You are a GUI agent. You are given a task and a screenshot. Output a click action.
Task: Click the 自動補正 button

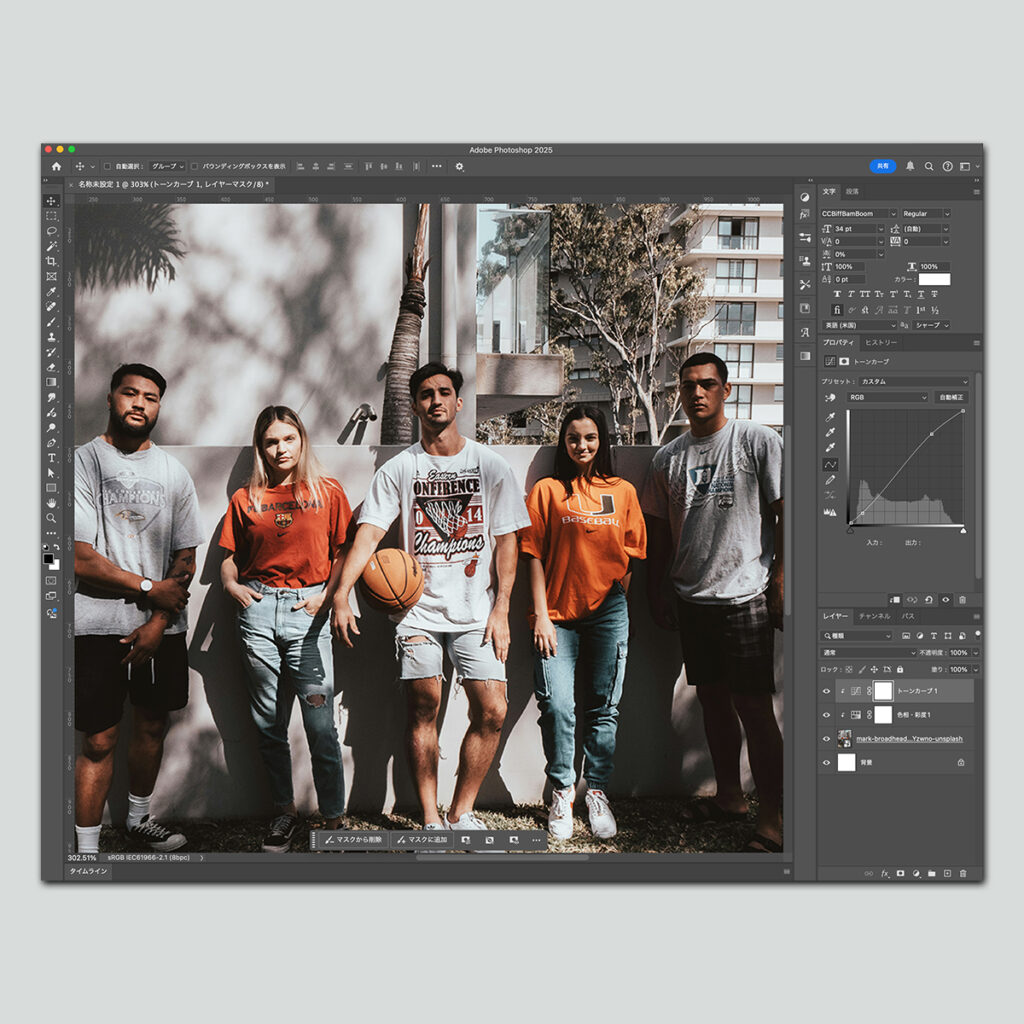pos(951,397)
